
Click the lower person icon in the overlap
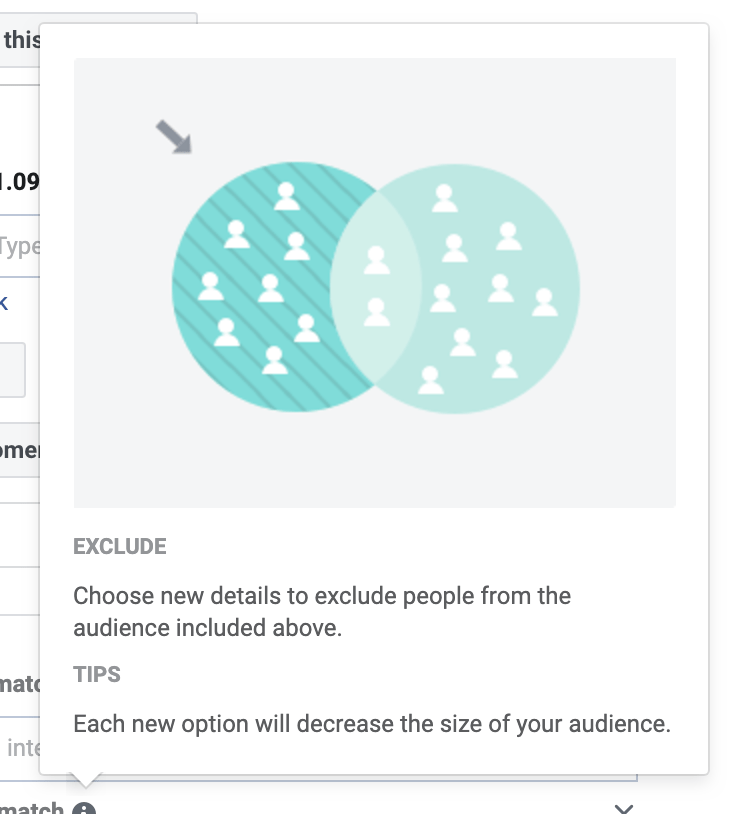pos(376,311)
